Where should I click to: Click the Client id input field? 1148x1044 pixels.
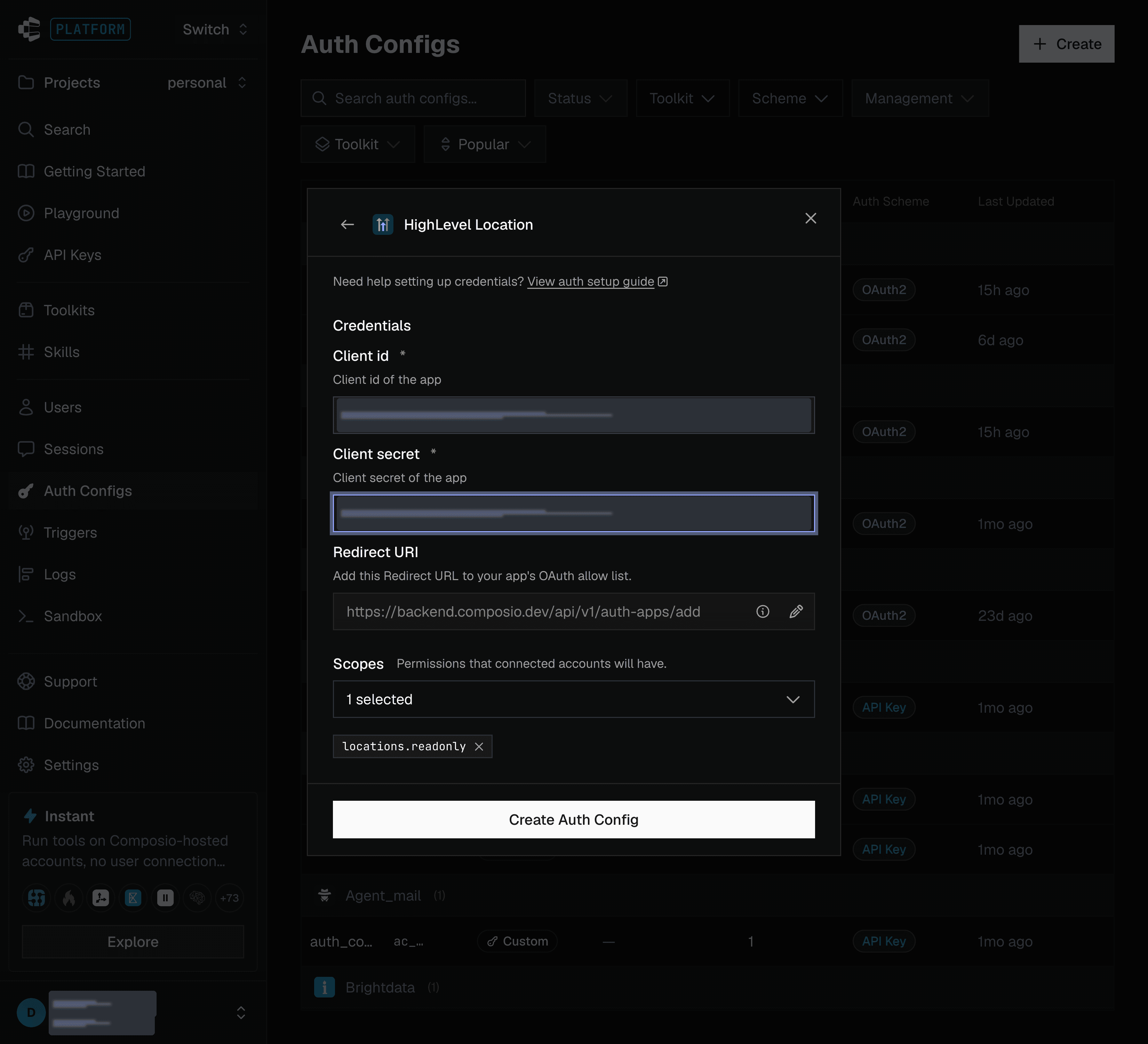tap(573, 415)
